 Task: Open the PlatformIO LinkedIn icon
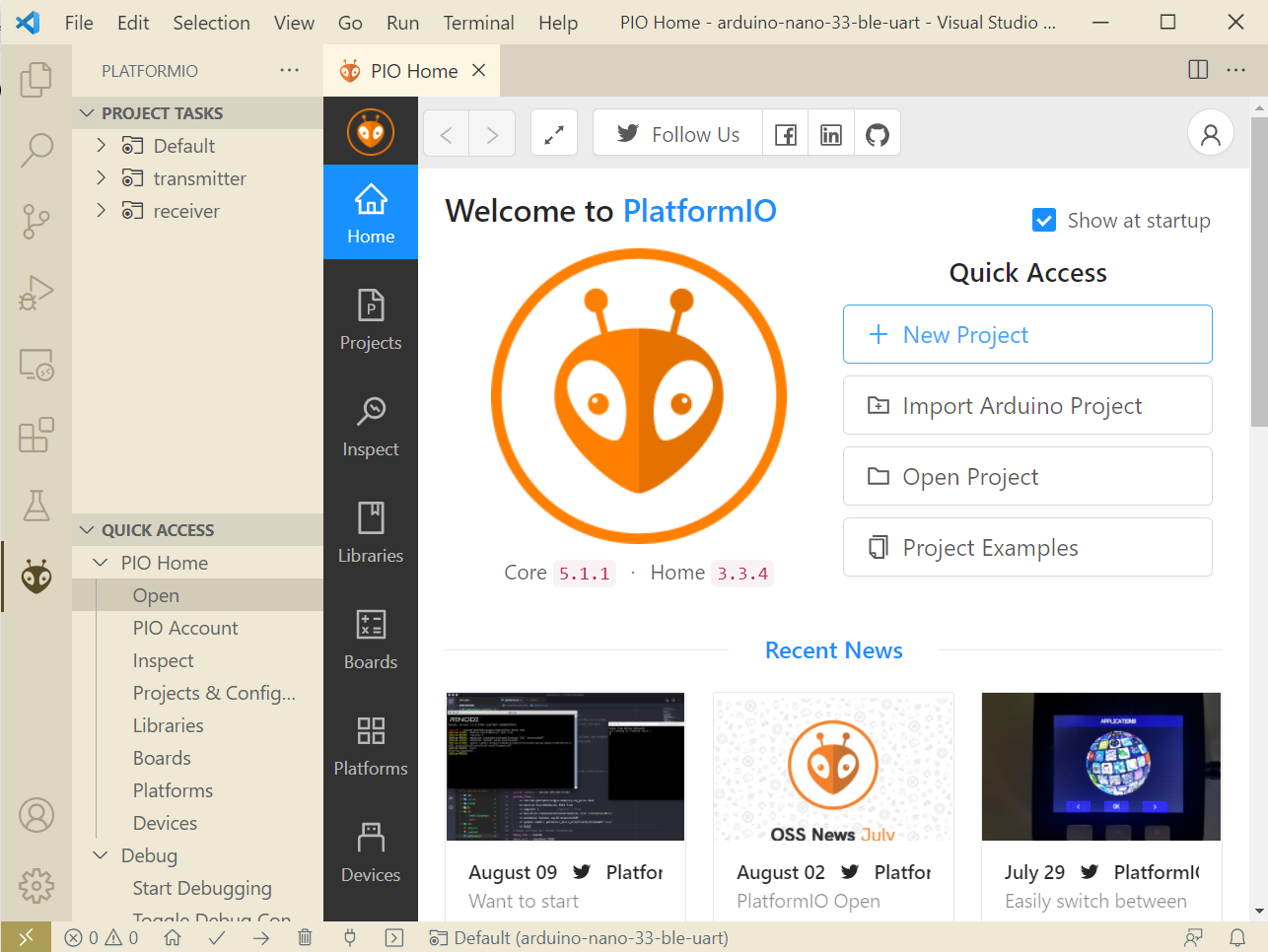coord(831,134)
